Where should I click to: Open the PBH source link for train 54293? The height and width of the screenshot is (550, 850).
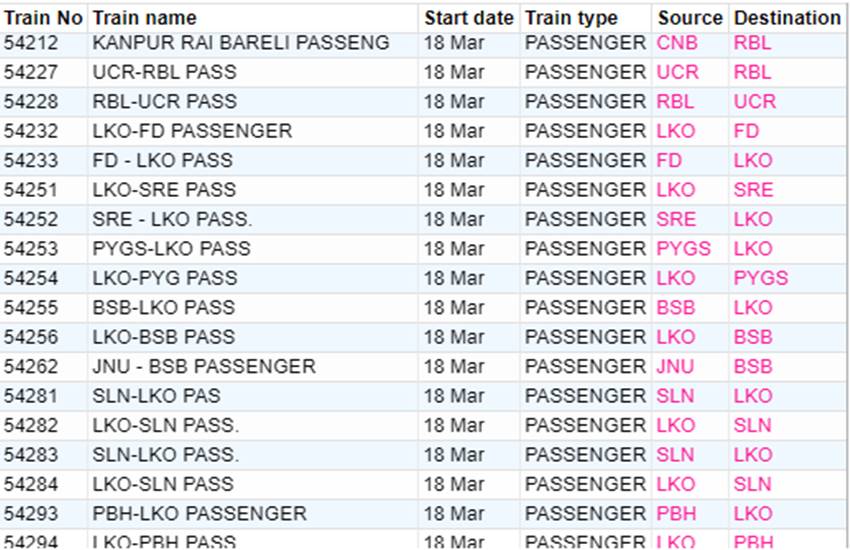tap(676, 513)
